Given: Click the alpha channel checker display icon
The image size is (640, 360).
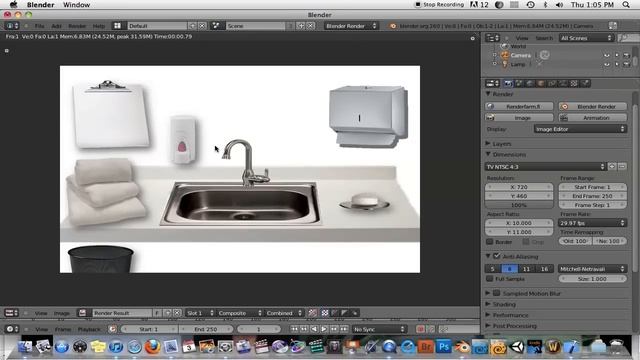Looking at the screenshot, I should [x=325, y=313].
